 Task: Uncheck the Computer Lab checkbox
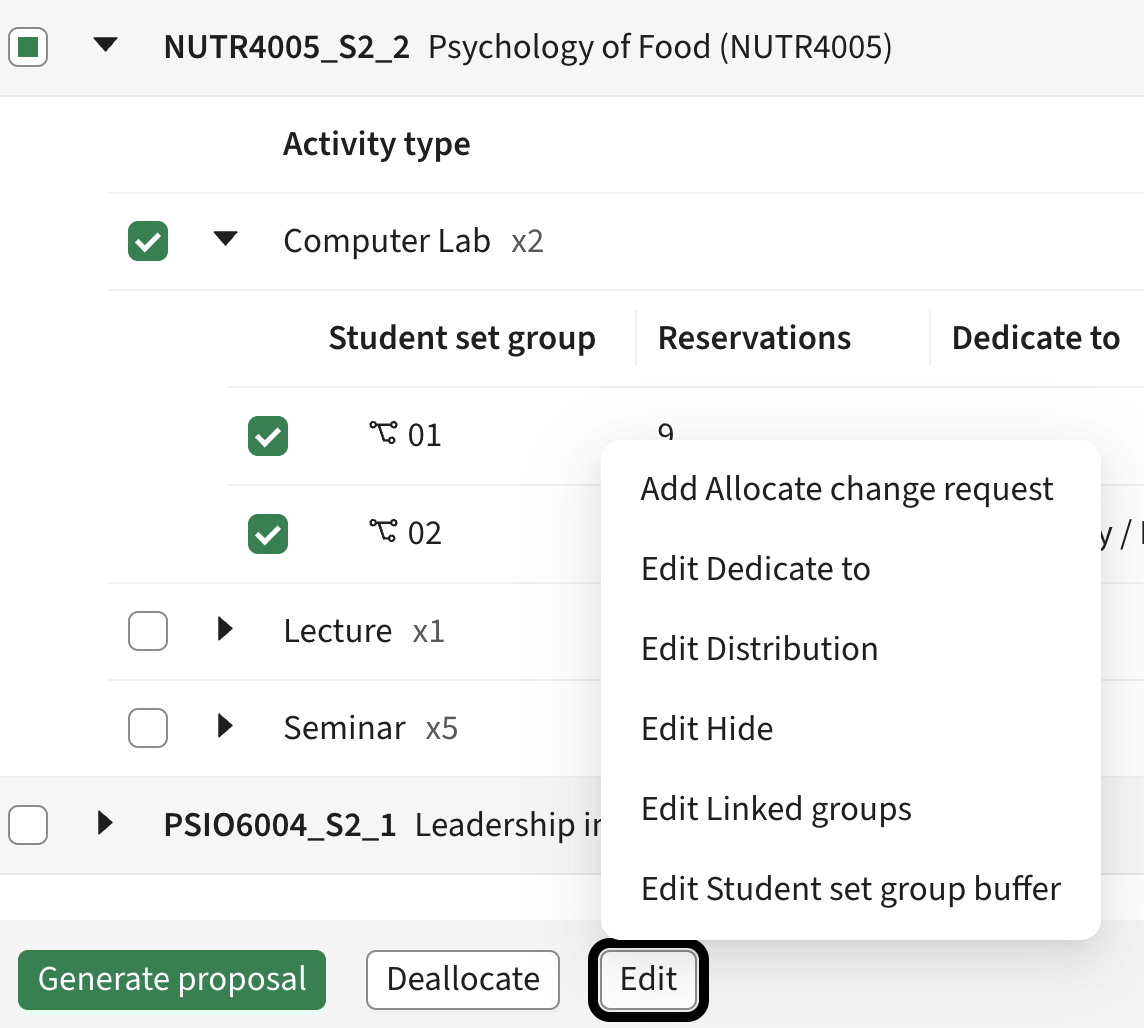point(148,241)
